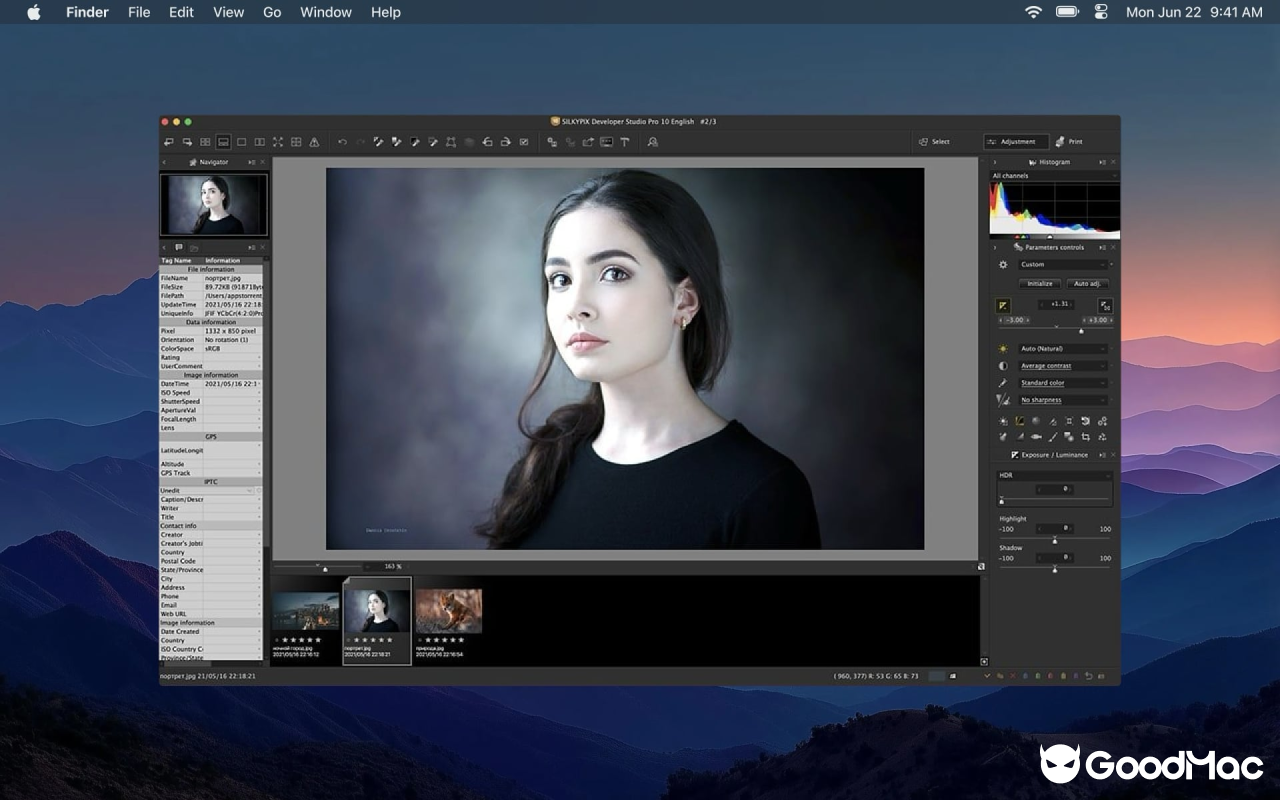1280x800 pixels.
Task: Open the Apple menu
Action: click(x=33, y=12)
